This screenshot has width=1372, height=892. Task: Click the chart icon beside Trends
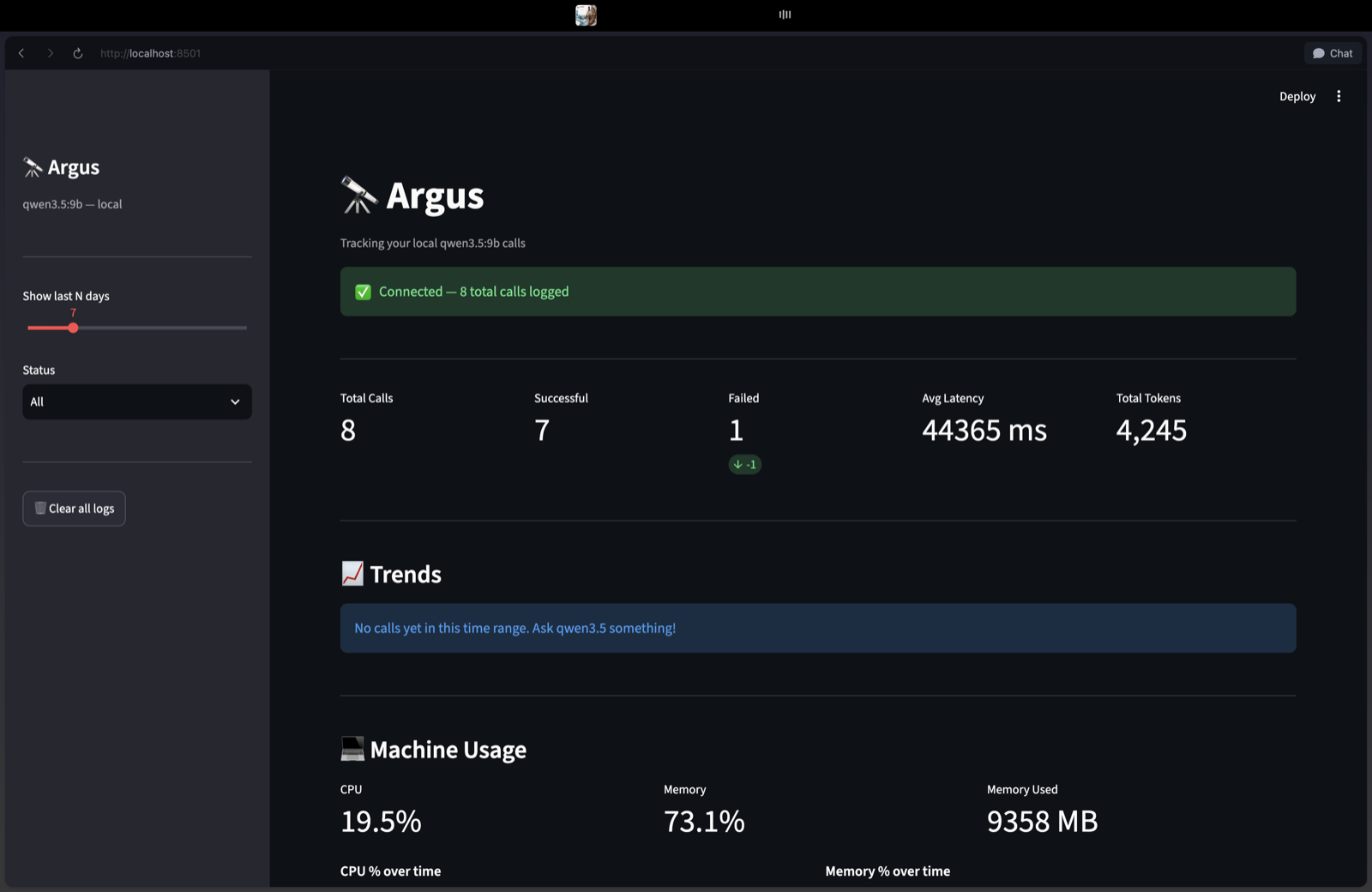352,574
